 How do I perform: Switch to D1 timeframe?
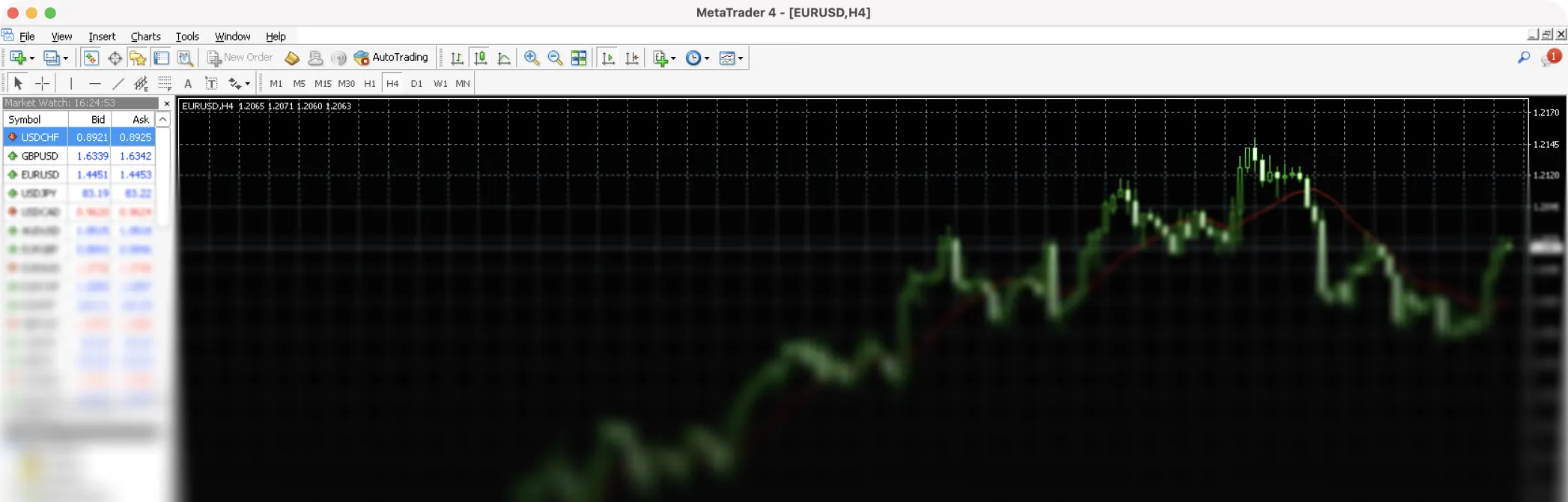pyautogui.click(x=416, y=83)
